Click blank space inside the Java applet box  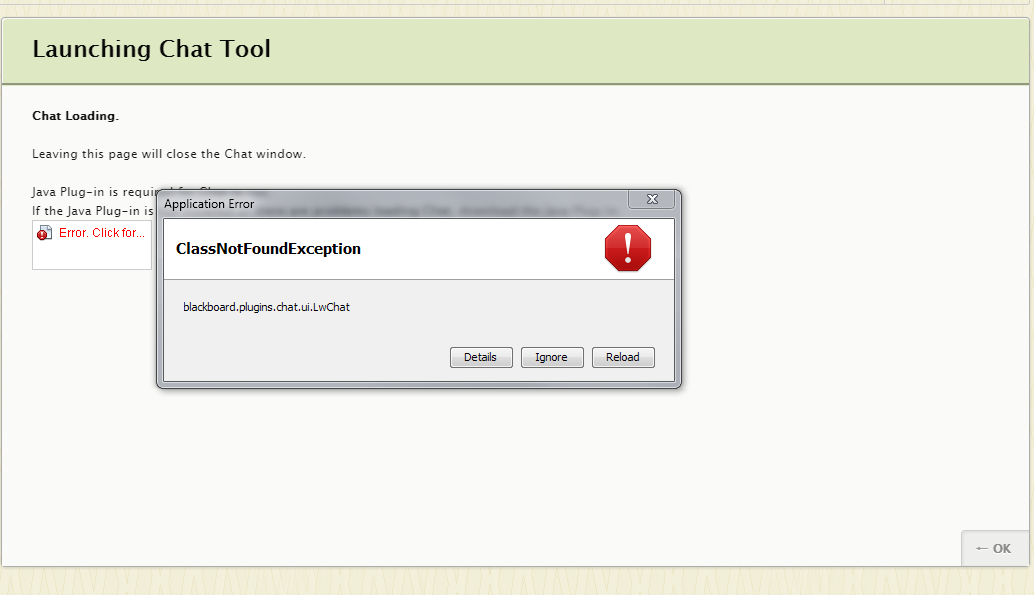click(x=91, y=256)
